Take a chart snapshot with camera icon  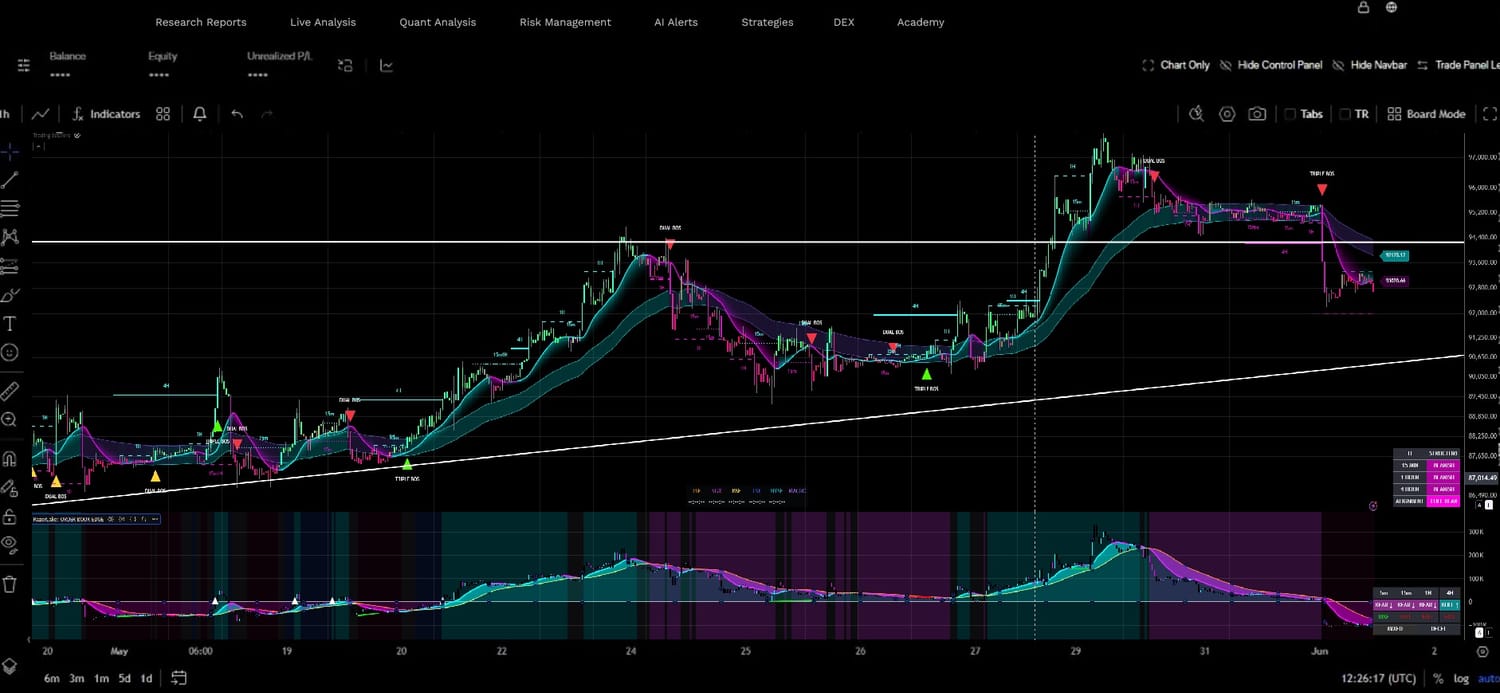[x=1257, y=114]
